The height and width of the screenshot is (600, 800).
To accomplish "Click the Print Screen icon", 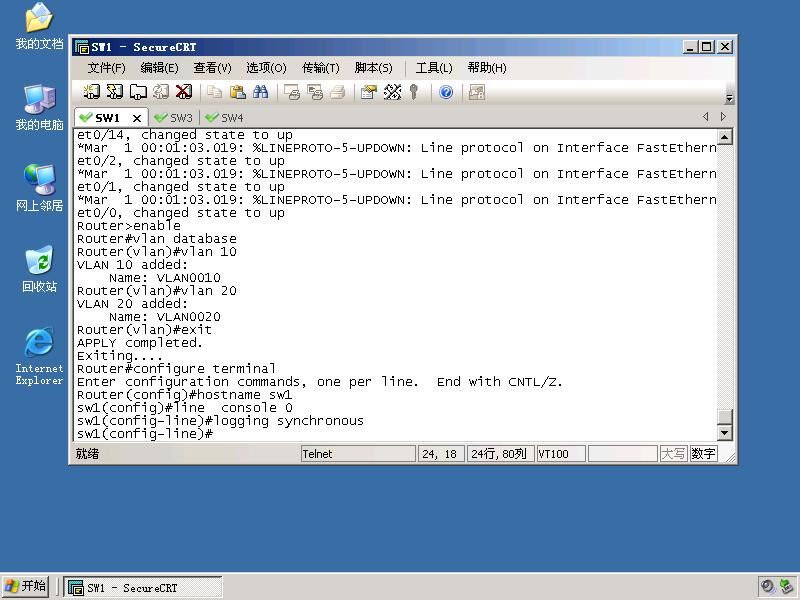I will click(x=292, y=92).
